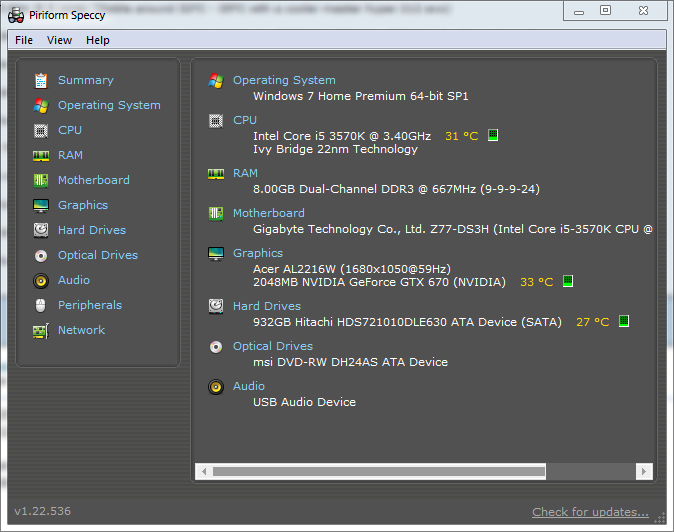Show Optical Drives details from sidebar
Screen dimensions: 674x532
coord(98,255)
